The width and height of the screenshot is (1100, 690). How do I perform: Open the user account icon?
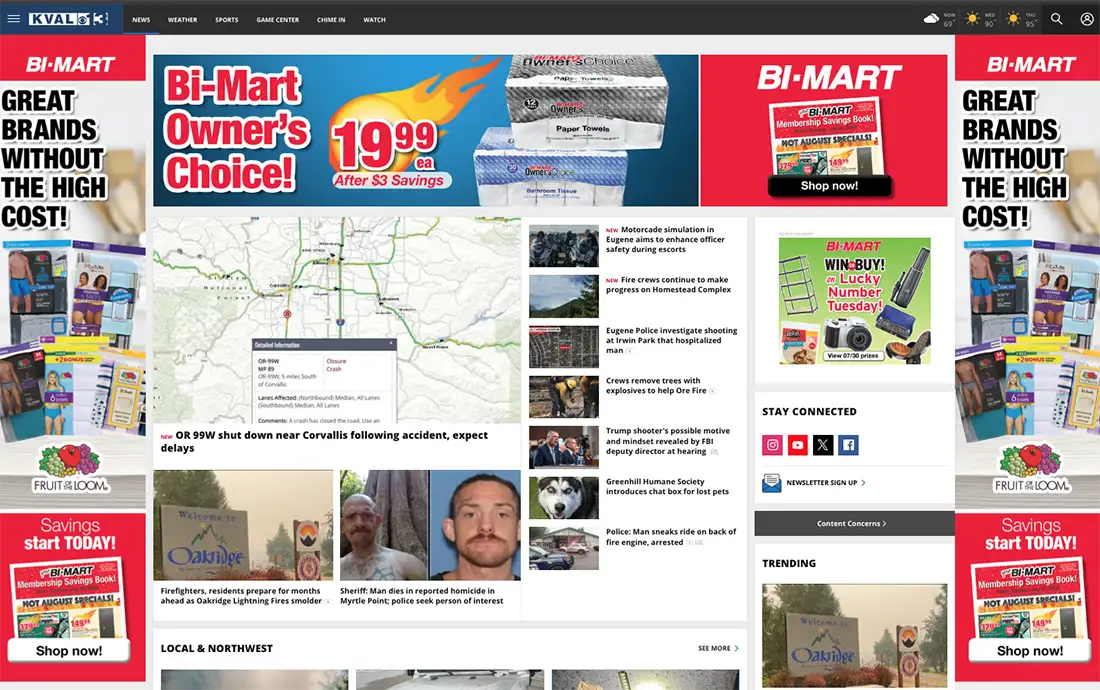coord(1087,19)
